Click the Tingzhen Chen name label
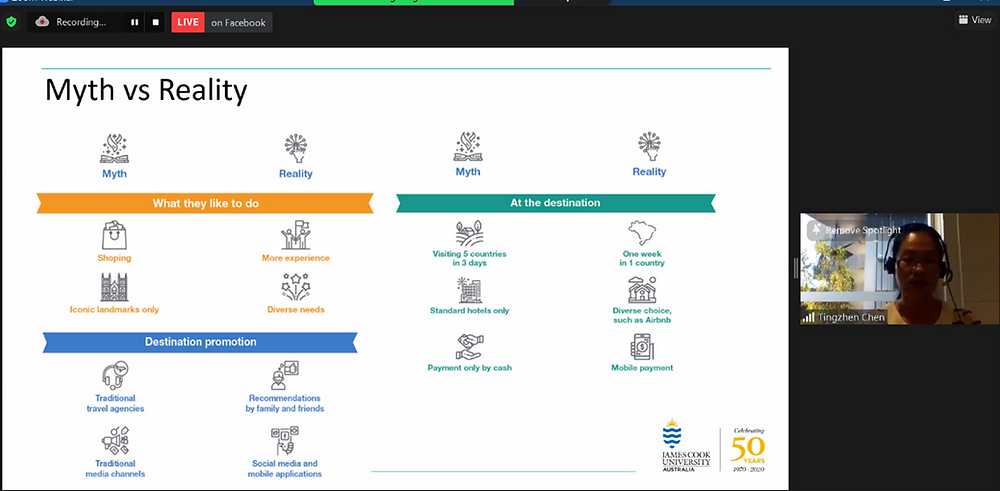 pos(852,317)
